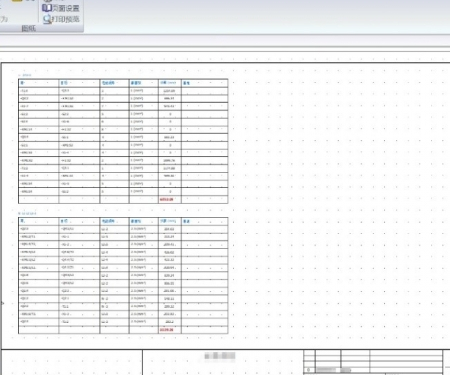Select the red total cell in lower table

[x=166, y=330]
